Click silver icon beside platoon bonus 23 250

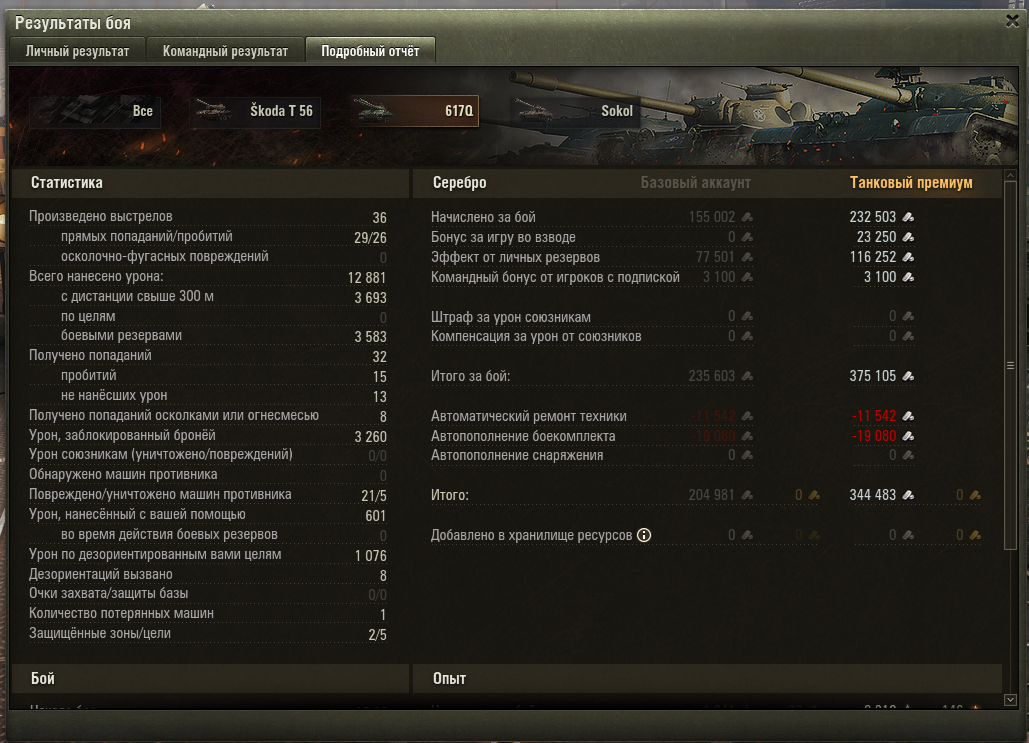tap(908, 237)
